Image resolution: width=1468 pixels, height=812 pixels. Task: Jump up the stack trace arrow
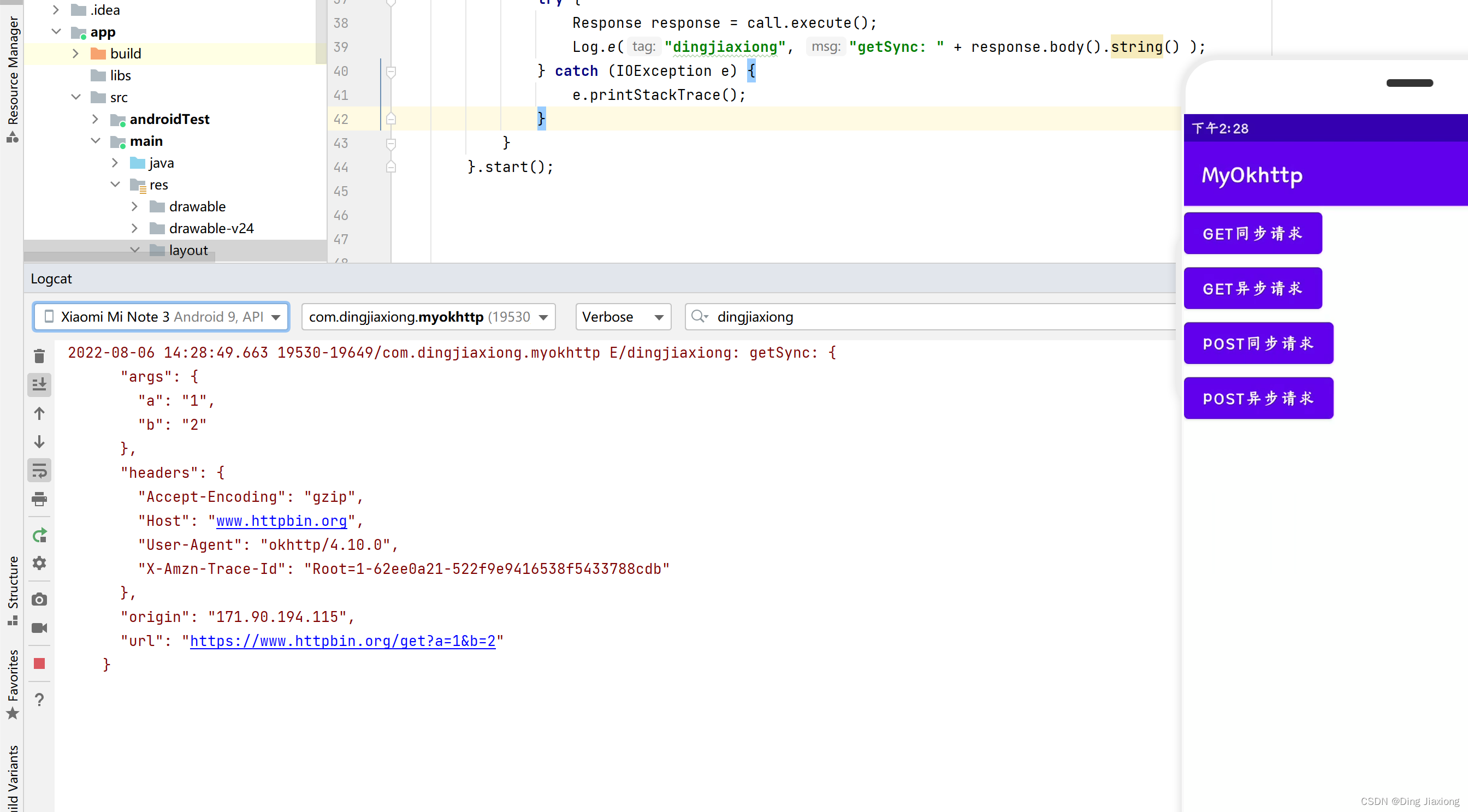click(x=39, y=413)
